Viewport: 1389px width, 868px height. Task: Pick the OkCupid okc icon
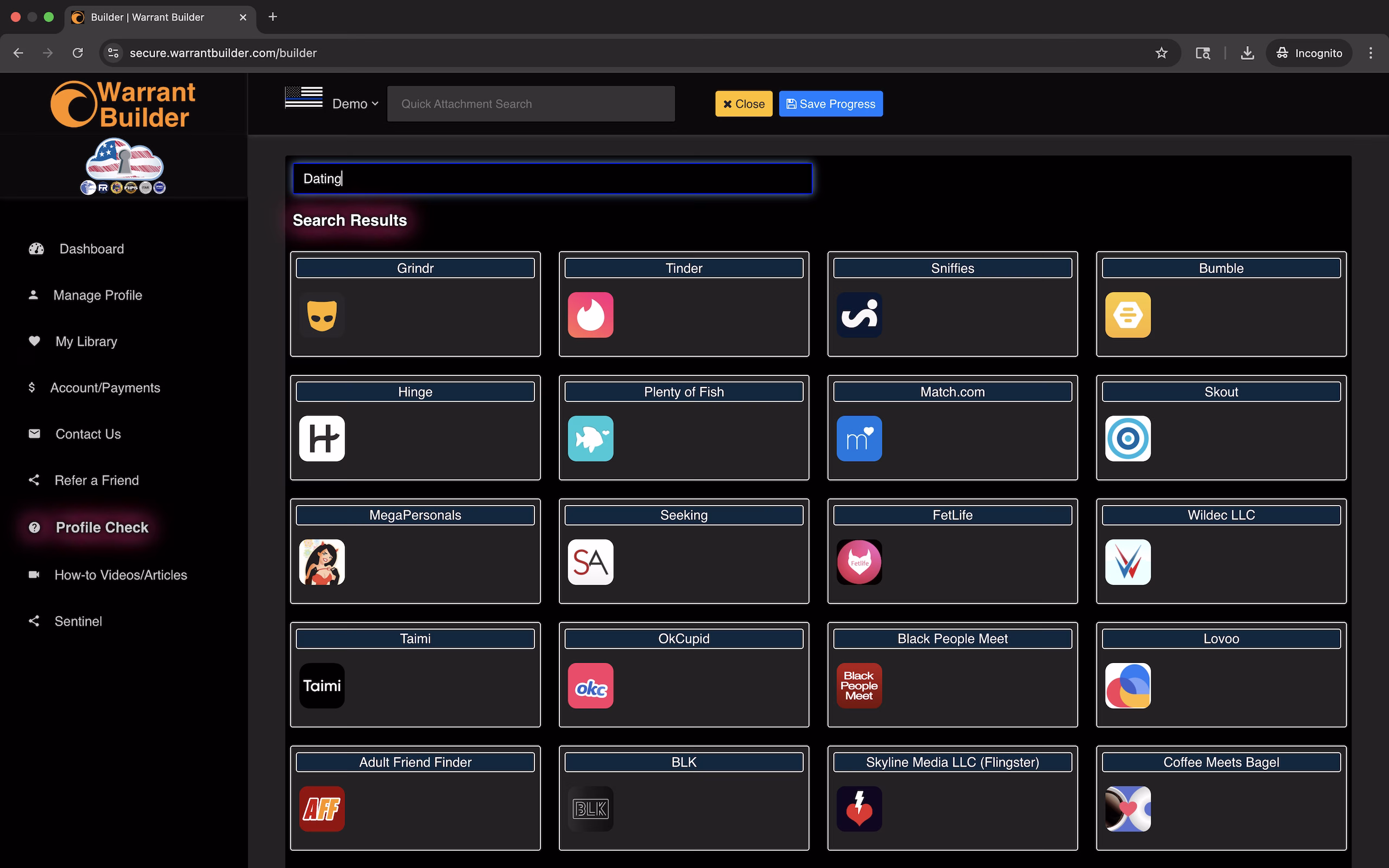pos(590,685)
